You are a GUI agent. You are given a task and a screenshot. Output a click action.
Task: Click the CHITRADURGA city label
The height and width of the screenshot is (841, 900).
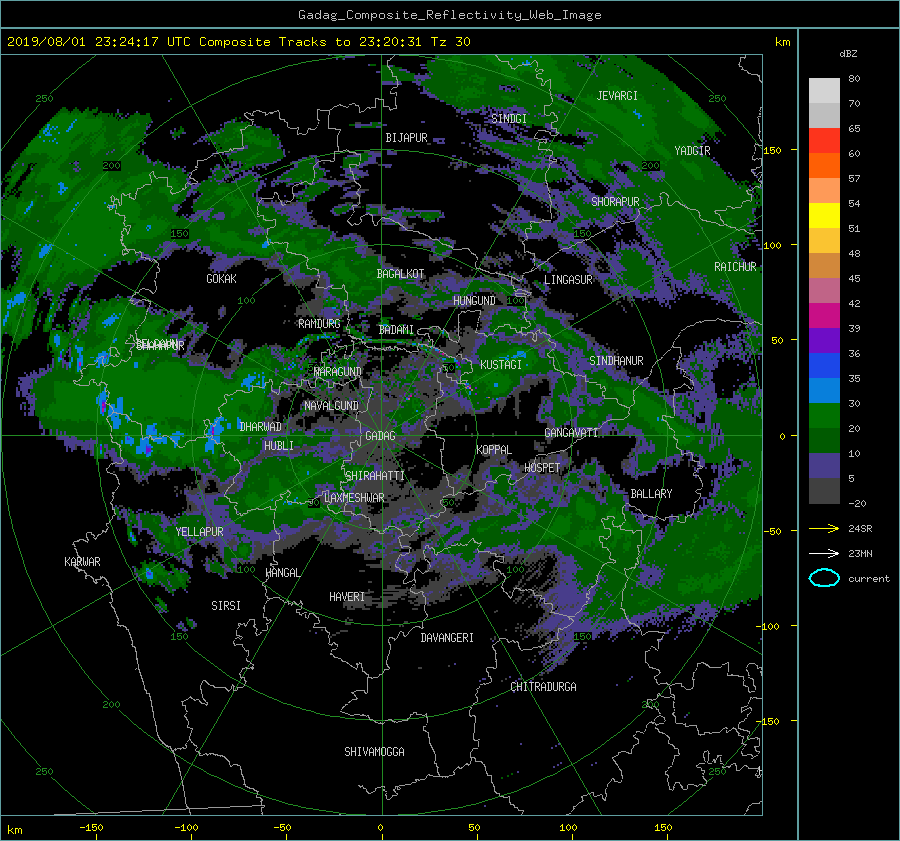[544, 687]
